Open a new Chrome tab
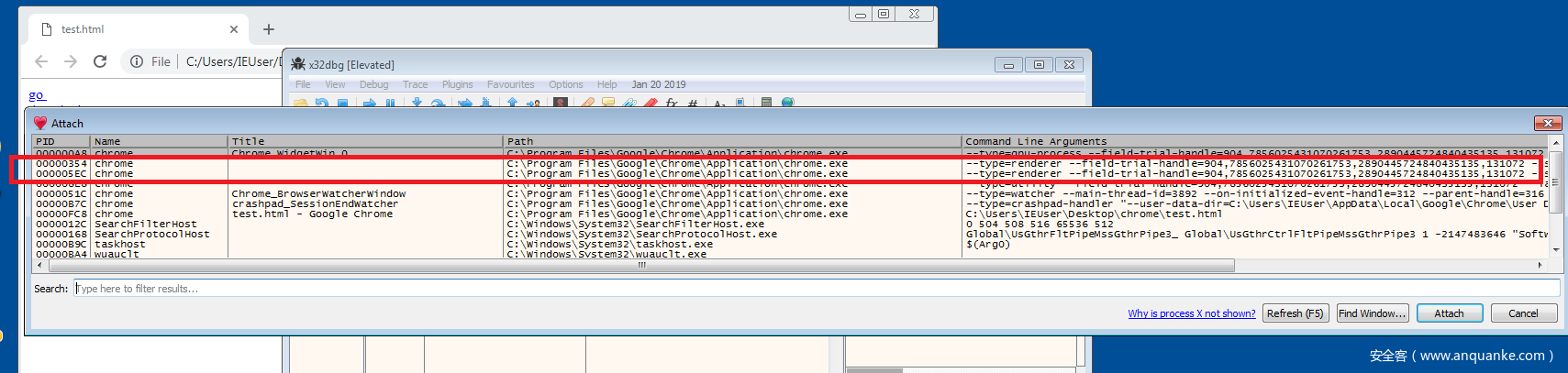Screen dimensions: 1568x373 (269, 29)
